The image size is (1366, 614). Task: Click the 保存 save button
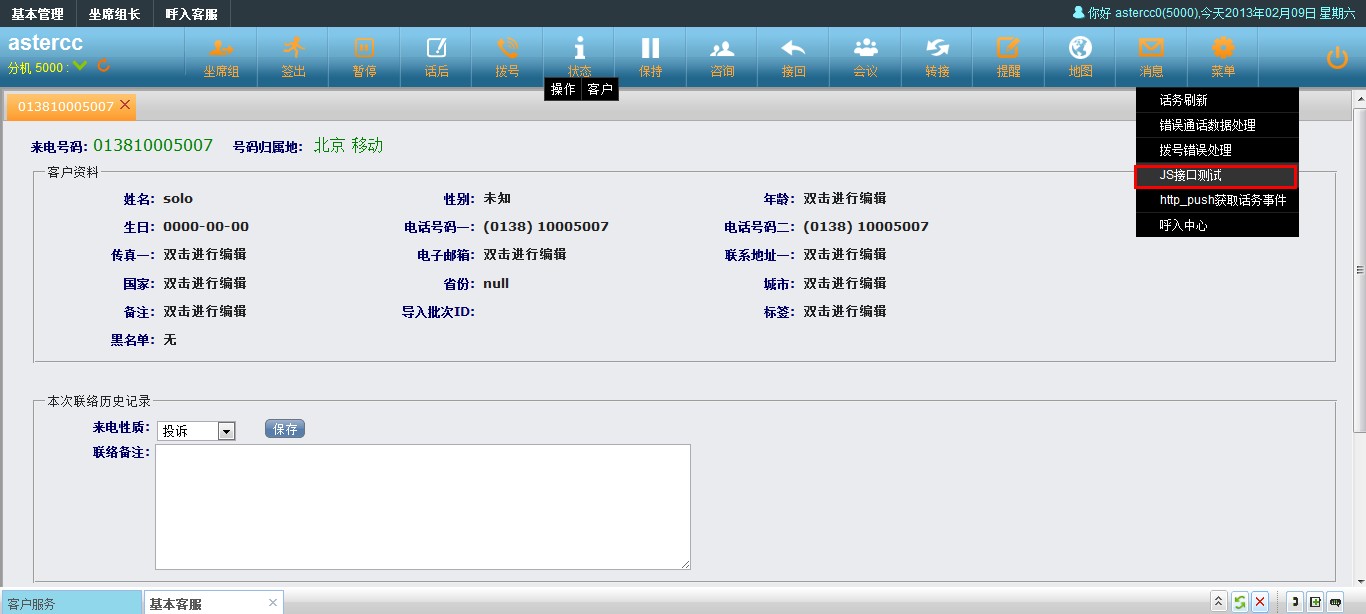point(285,429)
